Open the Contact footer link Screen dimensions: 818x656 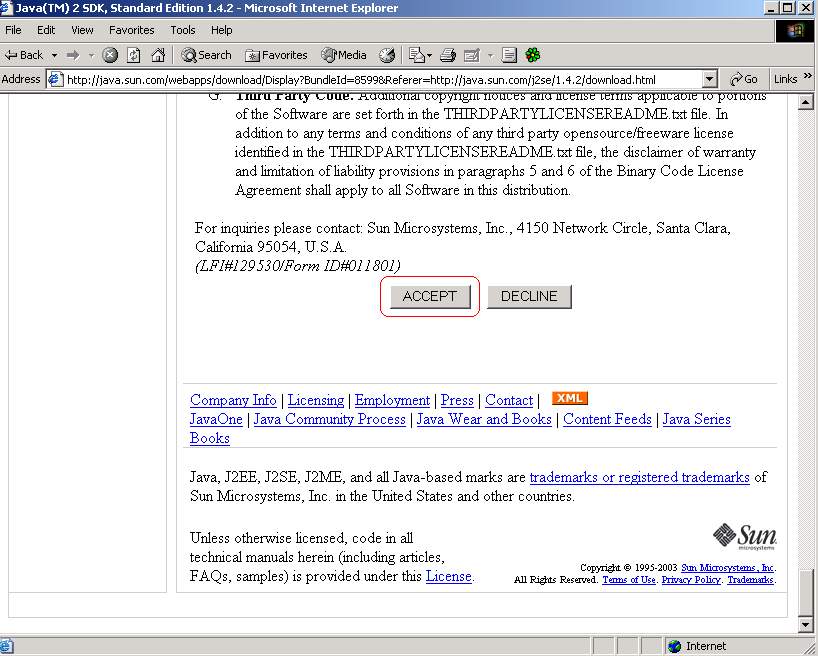click(509, 400)
